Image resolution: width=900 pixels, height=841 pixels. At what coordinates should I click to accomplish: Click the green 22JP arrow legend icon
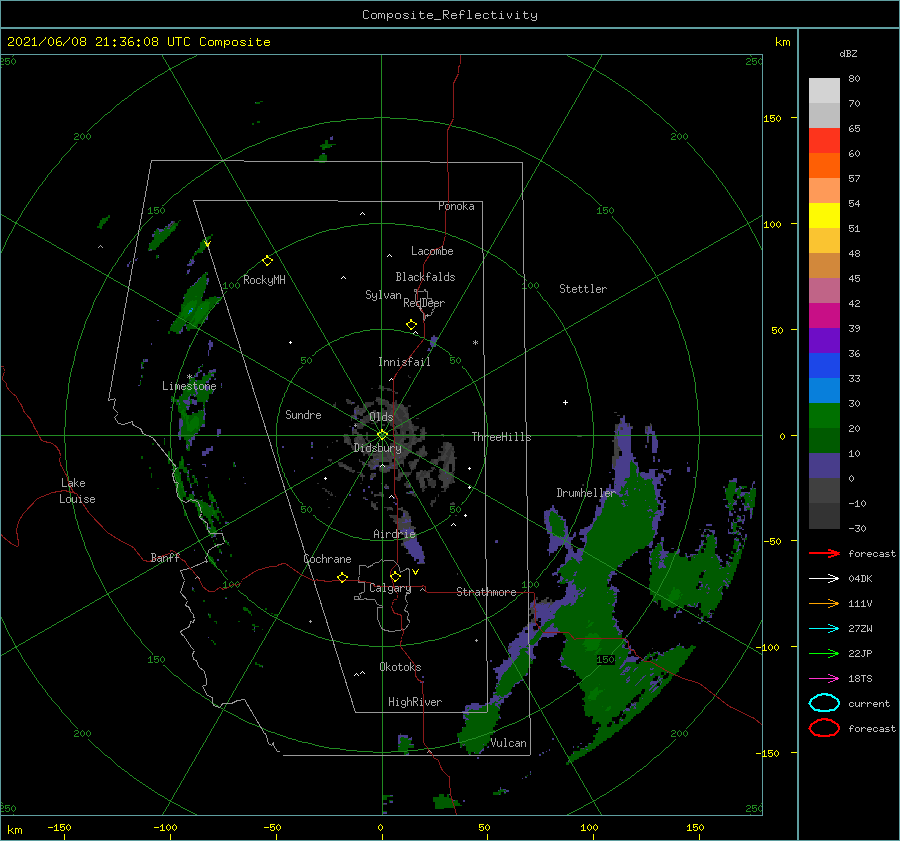coord(824,653)
